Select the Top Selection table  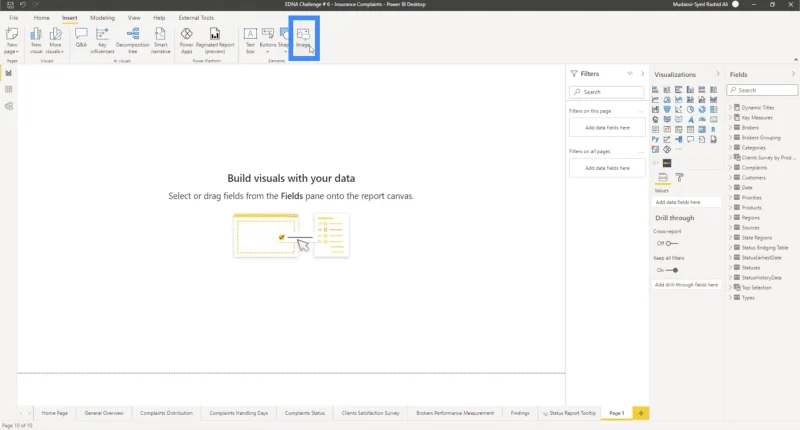pos(756,288)
